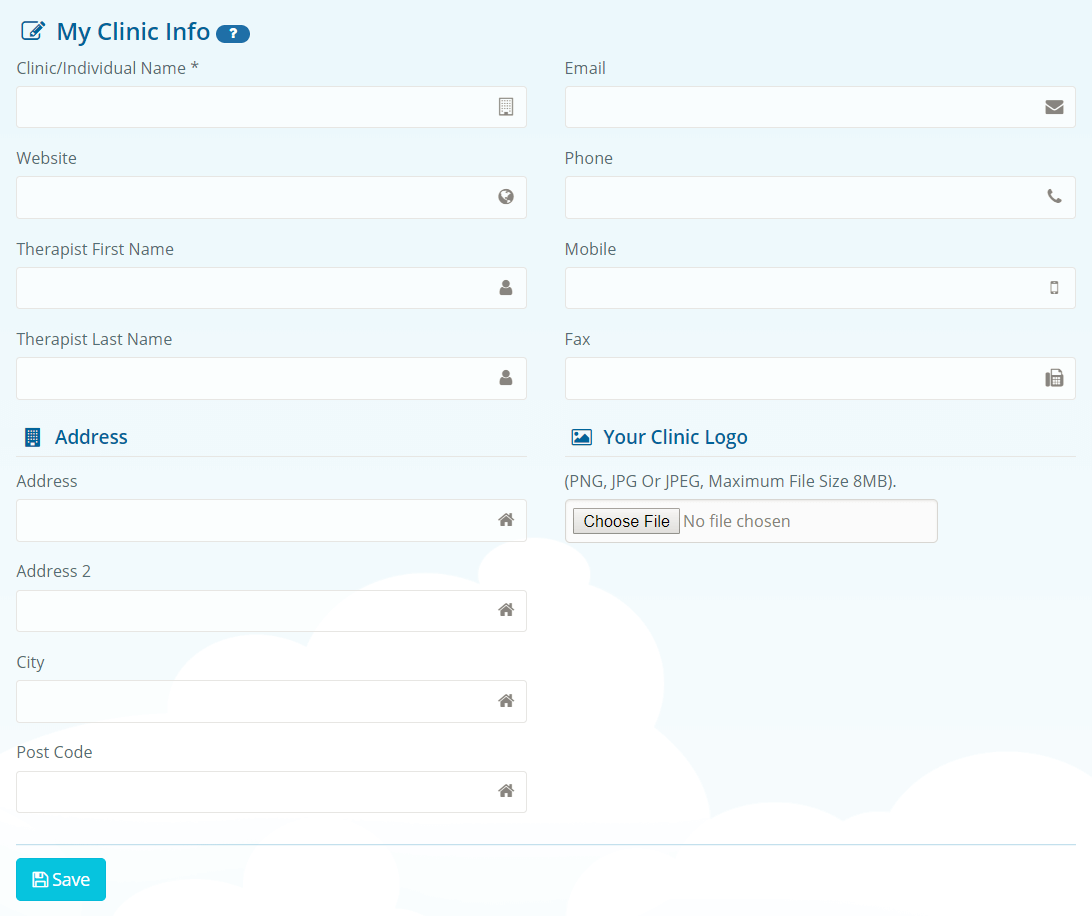Click the globe icon in the Website field
This screenshot has width=1092, height=916.
[506, 197]
